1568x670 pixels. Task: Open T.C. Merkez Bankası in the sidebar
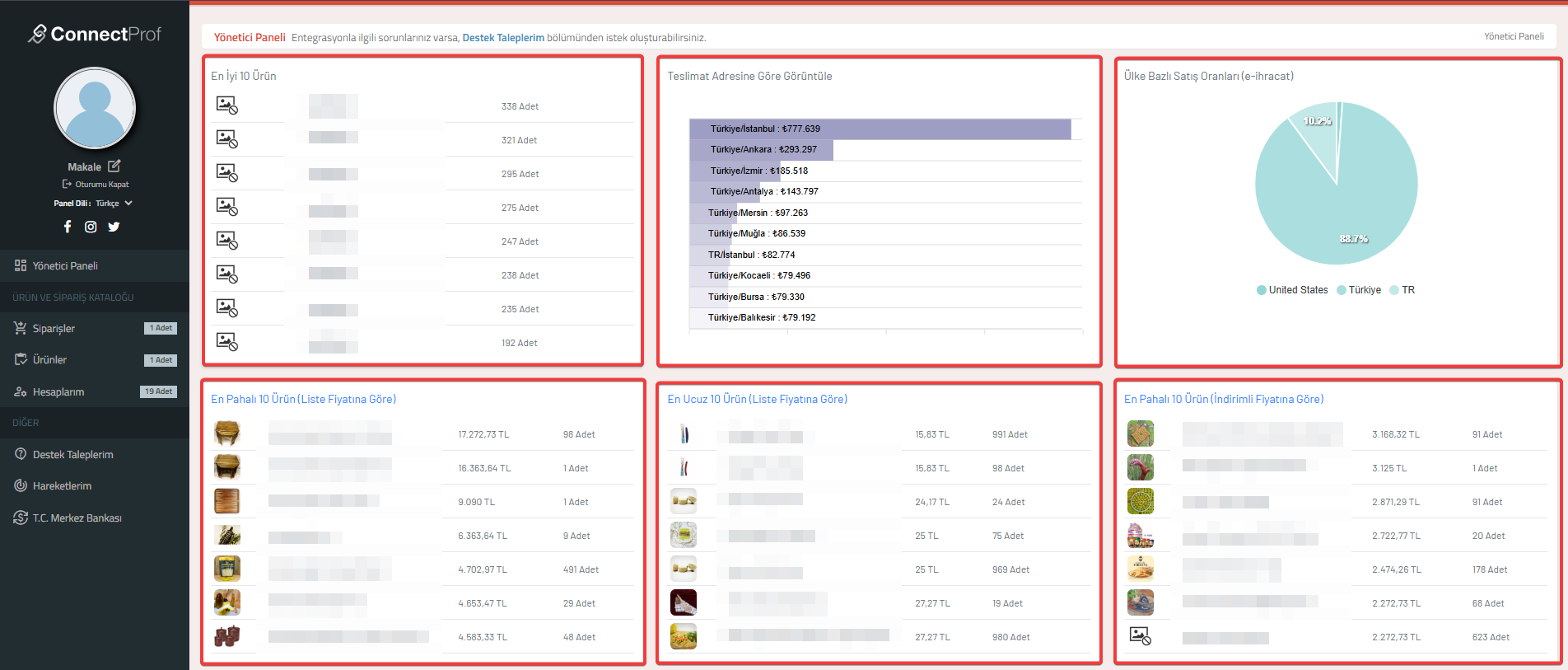click(95, 518)
